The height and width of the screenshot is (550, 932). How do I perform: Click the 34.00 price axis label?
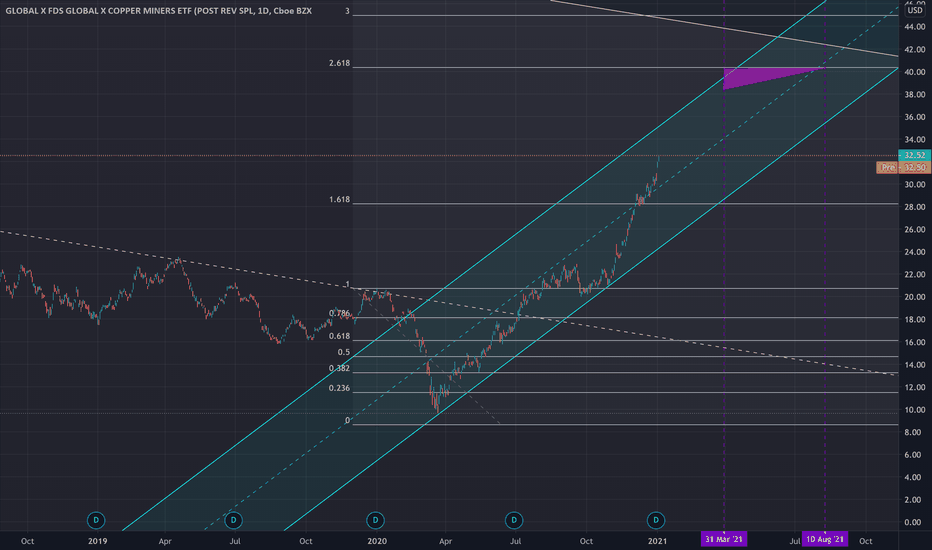(915, 140)
